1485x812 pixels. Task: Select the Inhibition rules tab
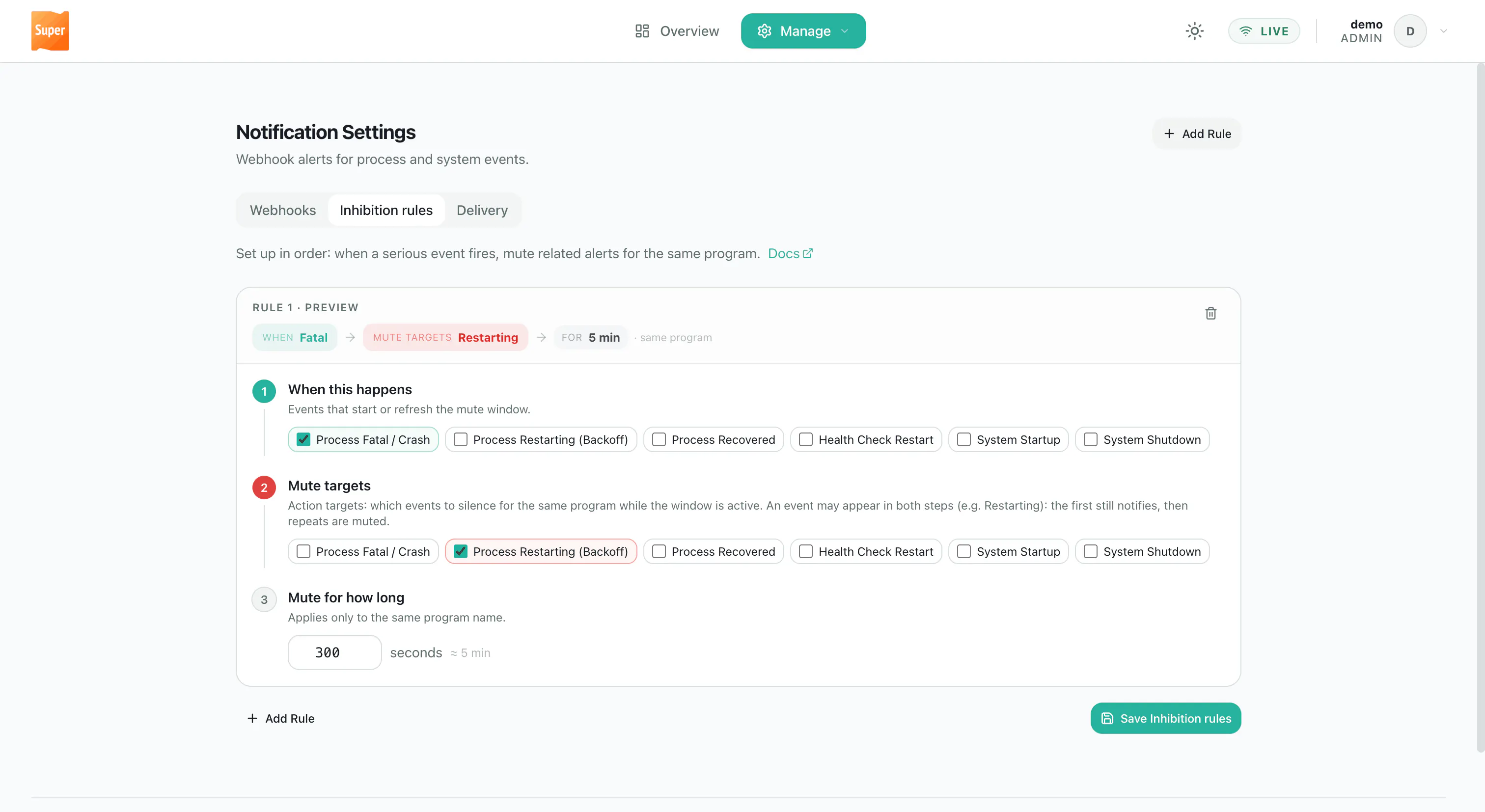tap(385, 210)
